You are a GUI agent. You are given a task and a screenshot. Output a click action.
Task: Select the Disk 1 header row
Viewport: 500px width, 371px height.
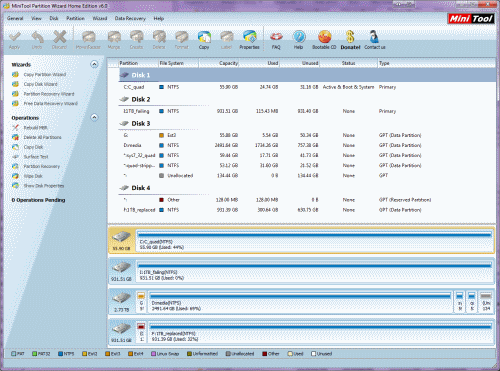pos(307,75)
